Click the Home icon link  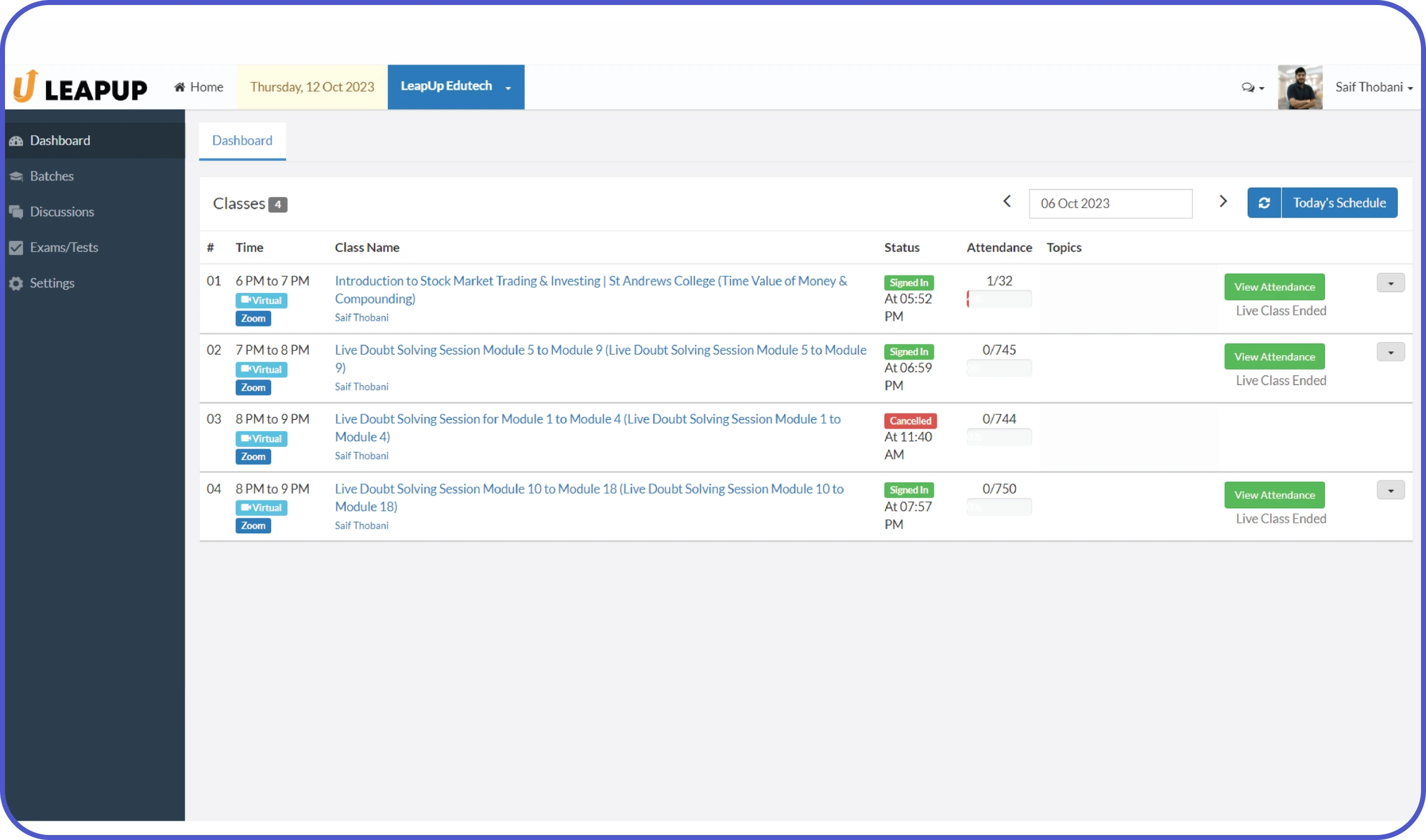coord(198,87)
